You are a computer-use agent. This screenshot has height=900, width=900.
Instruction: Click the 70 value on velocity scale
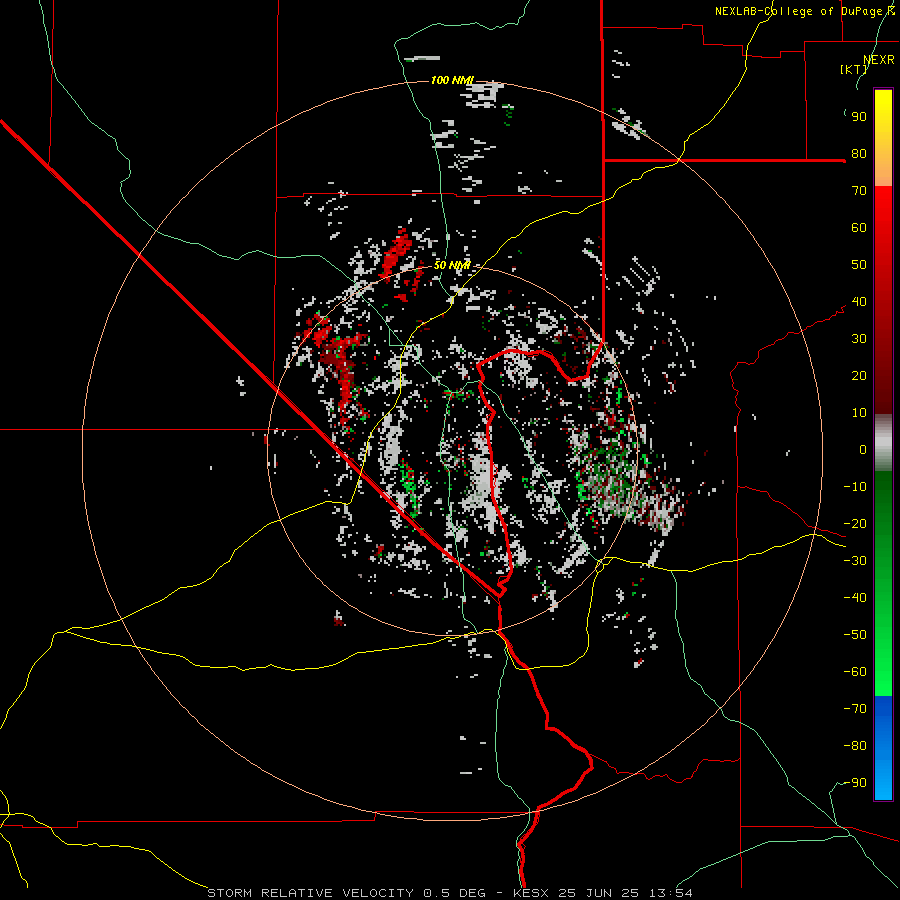pyautogui.click(x=859, y=191)
